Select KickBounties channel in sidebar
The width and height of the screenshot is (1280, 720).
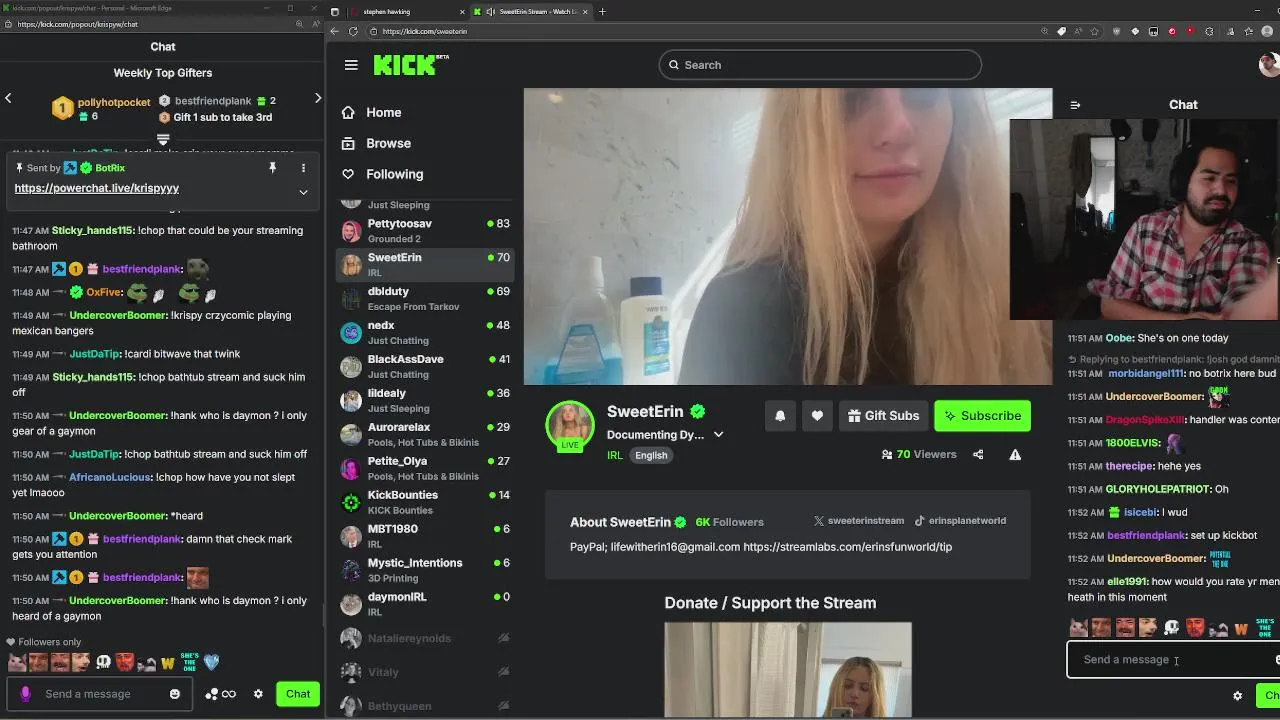pyautogui.click(x=425, y=502)
